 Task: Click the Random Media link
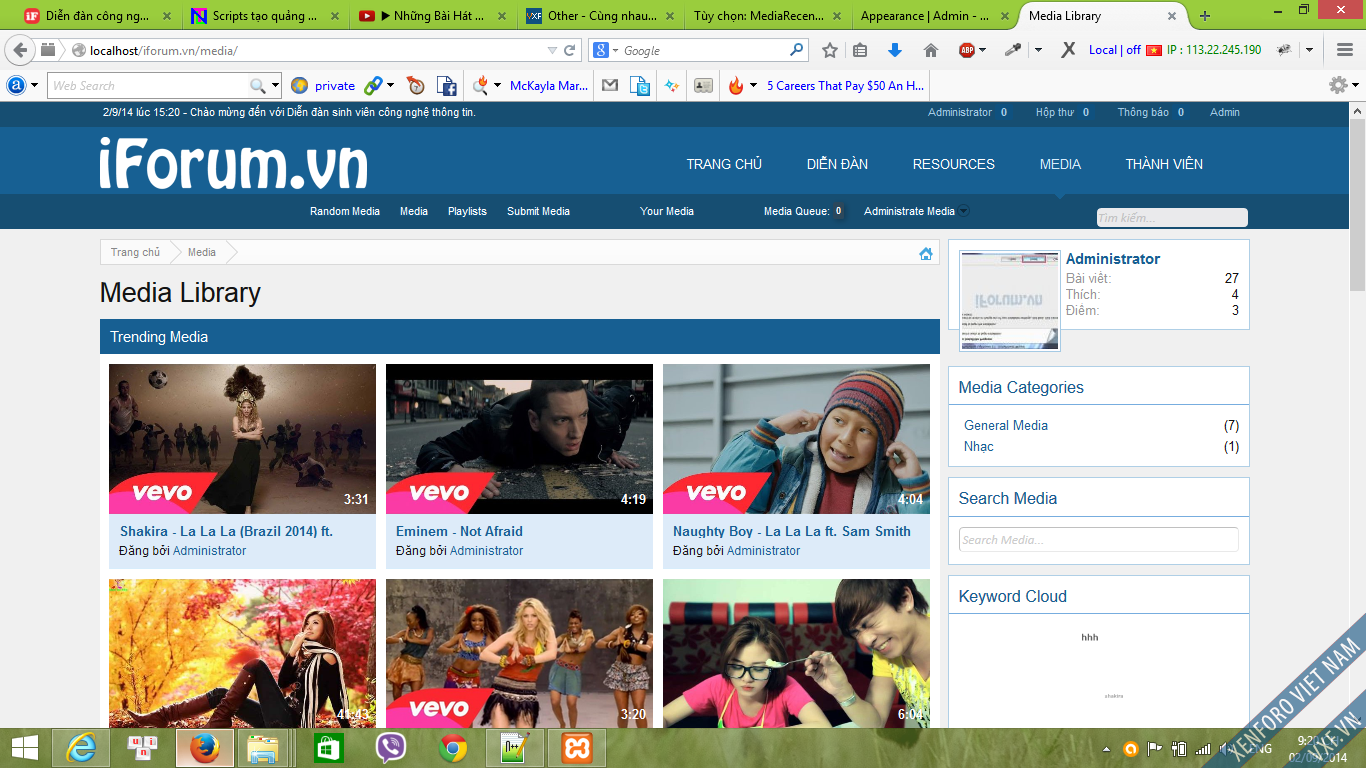345,211
